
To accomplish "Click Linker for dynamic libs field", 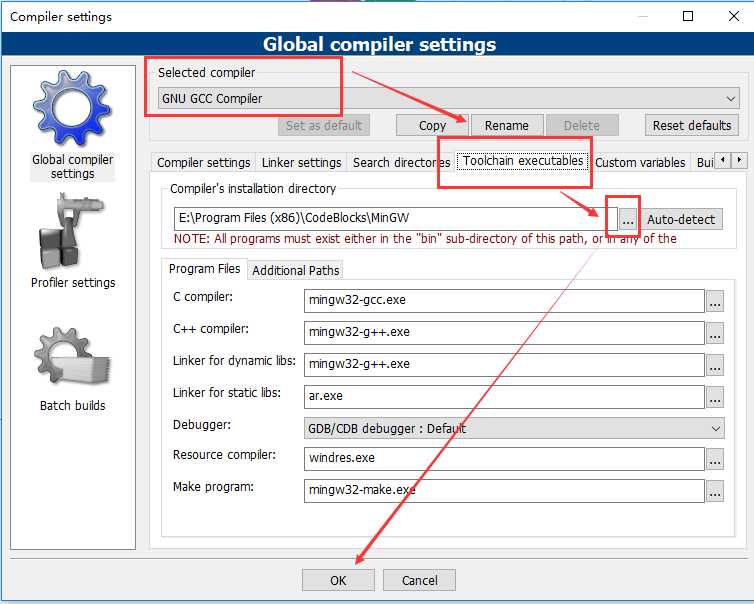I will (x=504, y=365).
